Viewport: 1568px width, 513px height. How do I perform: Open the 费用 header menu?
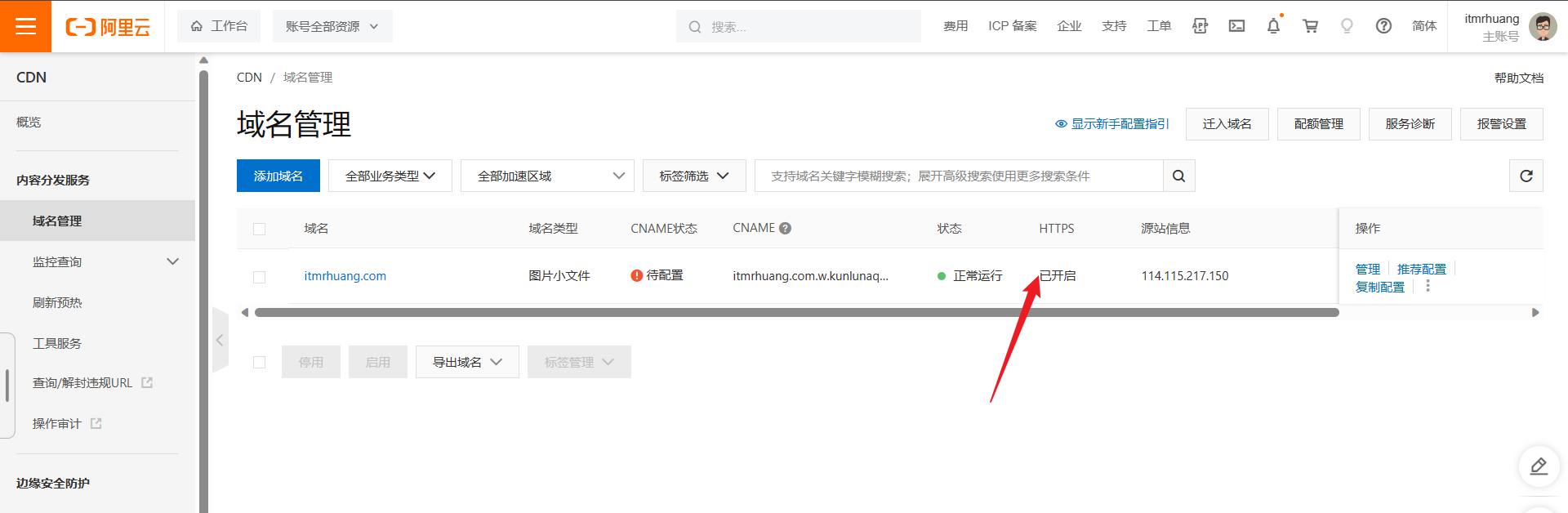(955, 26)
